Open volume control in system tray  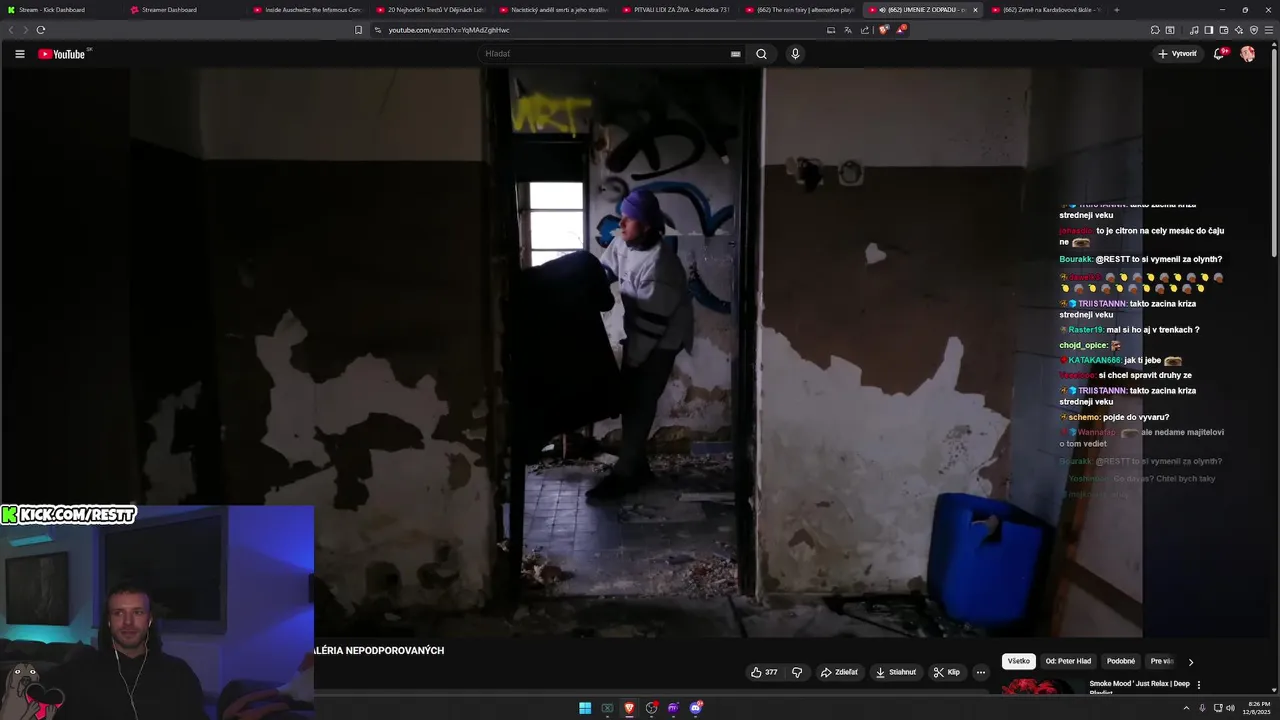[x=1230, y=708]
